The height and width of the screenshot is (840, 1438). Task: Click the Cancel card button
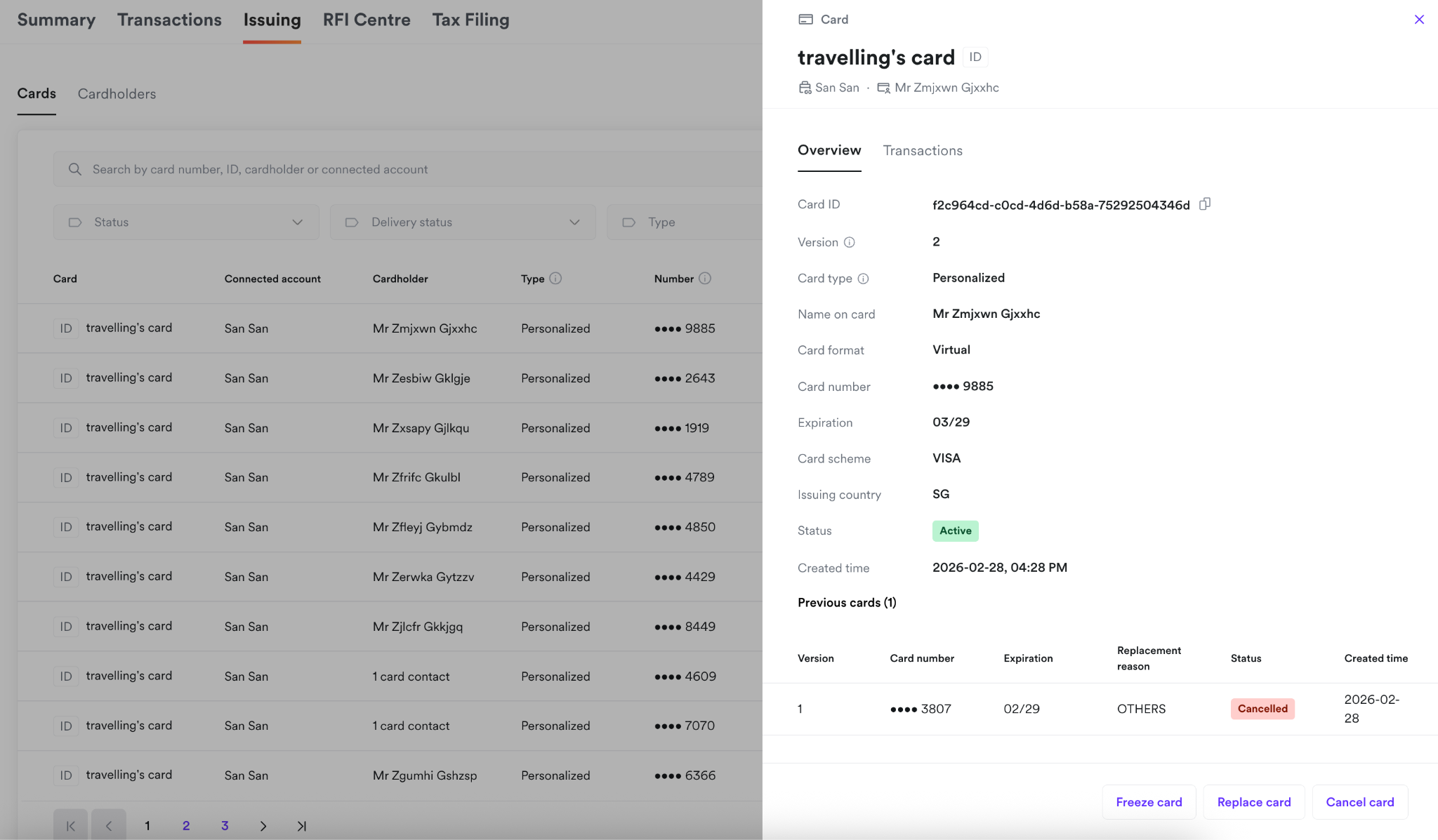click(x=1359, y=802)
